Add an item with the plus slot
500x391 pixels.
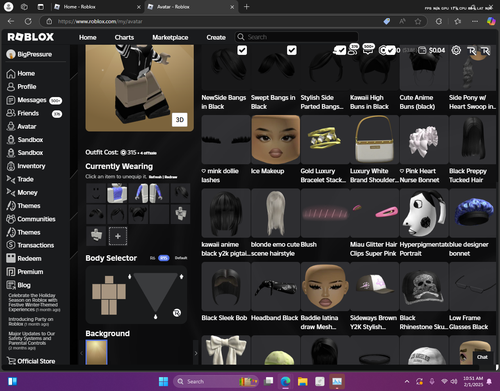pyautogui.click(x=118, y=236)
